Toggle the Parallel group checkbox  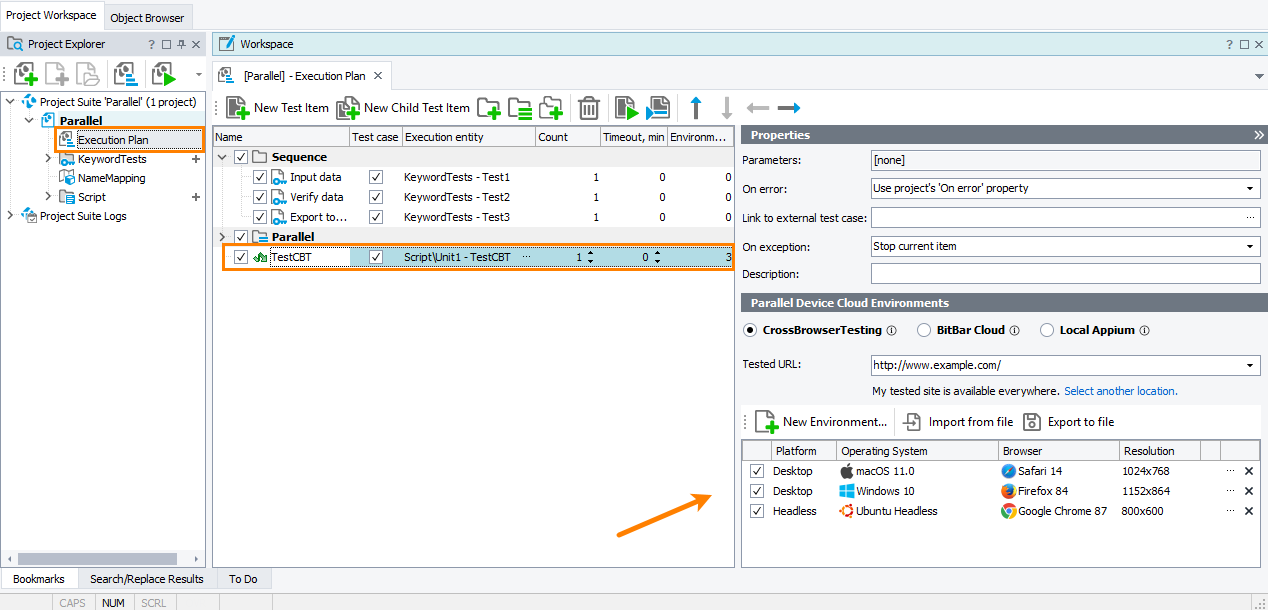tap(241, 237)
